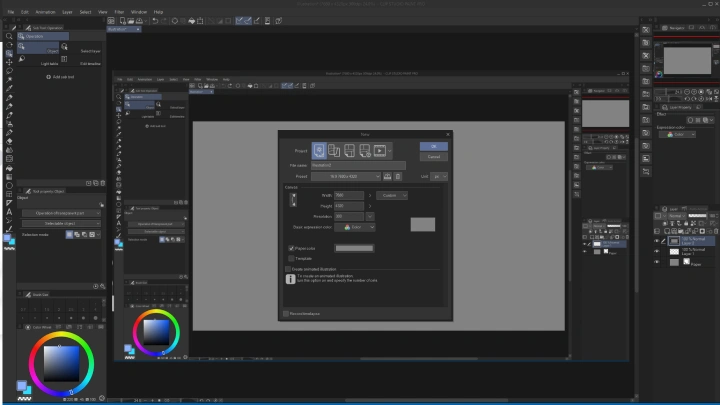Select the Lasso selection tool in outer palette
This screenshot has width=720, height=405.
pyautogui.click(x=9, y=71)
